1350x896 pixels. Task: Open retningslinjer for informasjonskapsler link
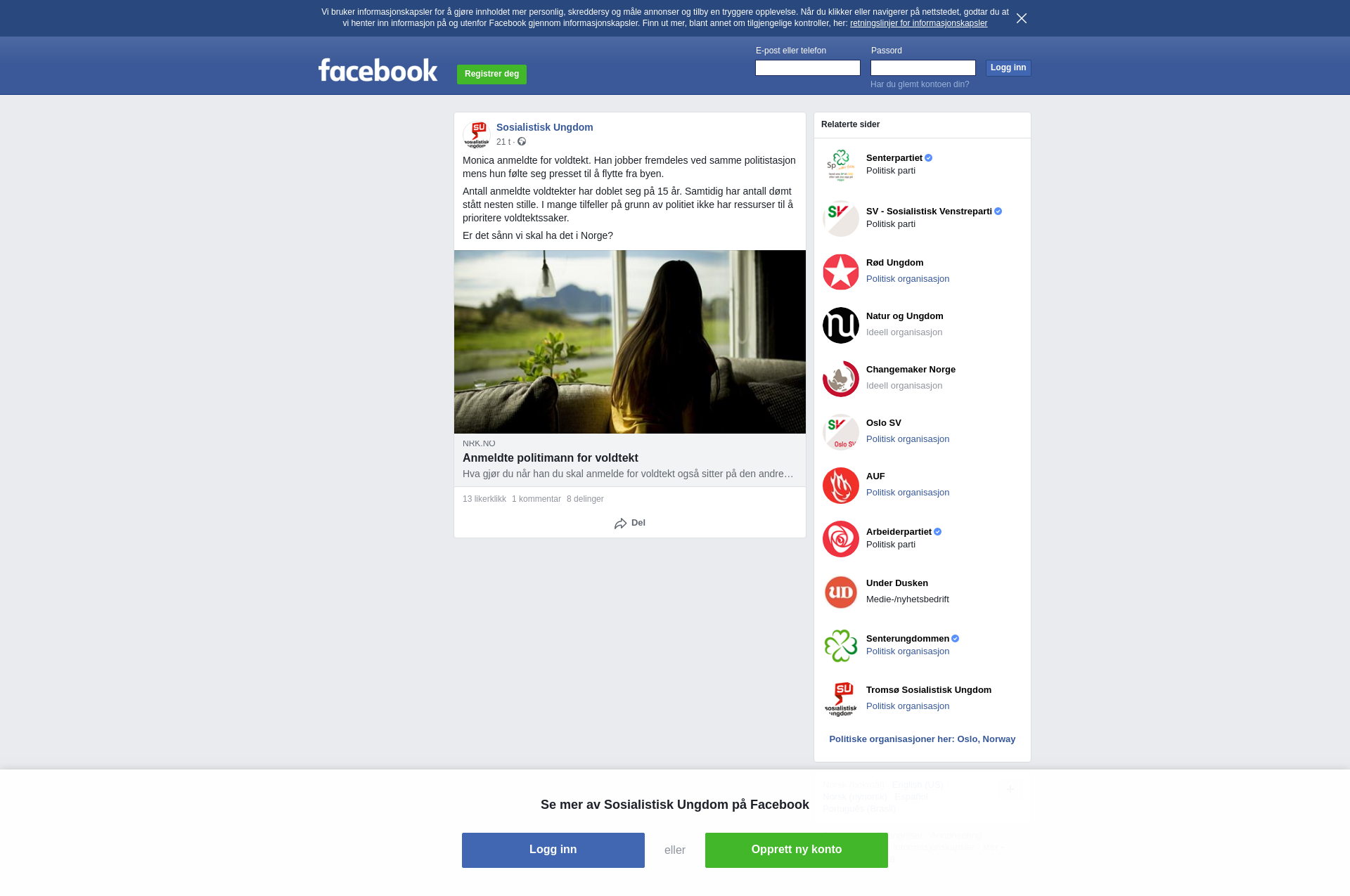tap(918, 23)
